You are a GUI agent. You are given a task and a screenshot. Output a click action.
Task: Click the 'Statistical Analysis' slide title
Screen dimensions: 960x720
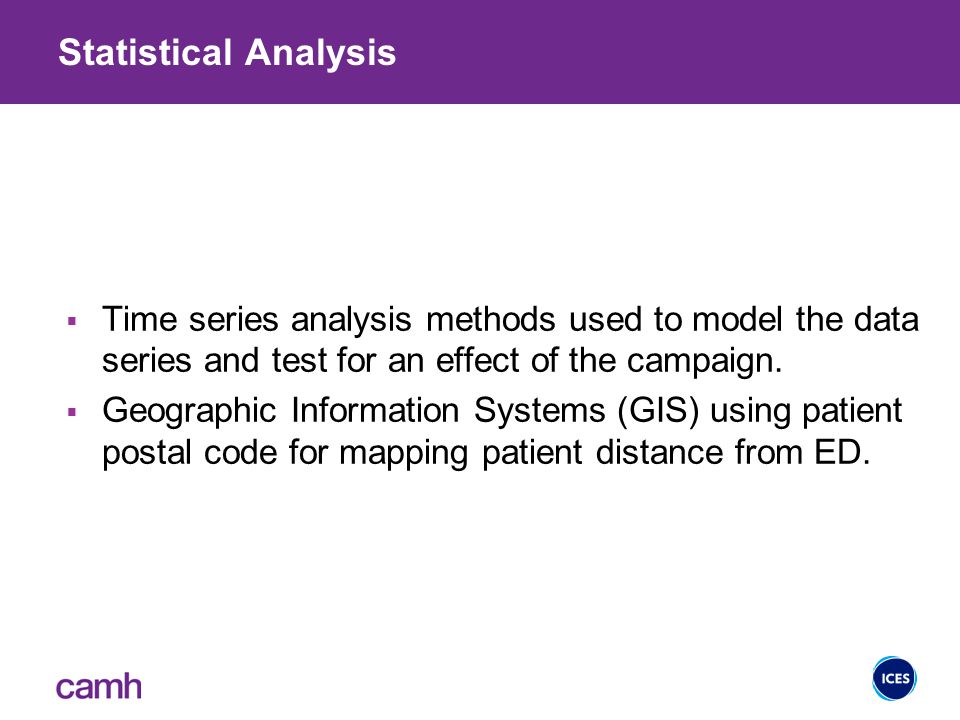pos(227,53)
